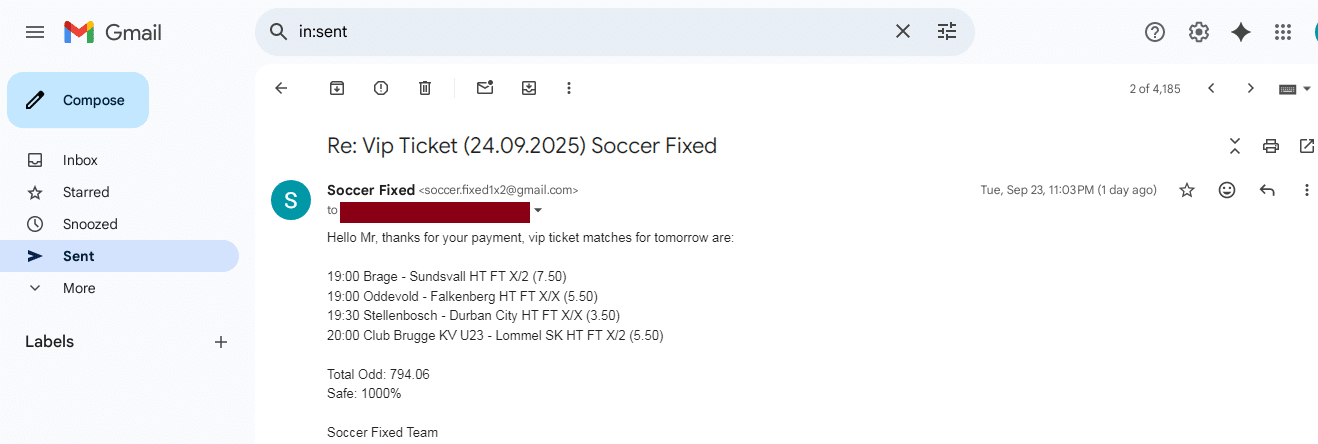The height and width of the screenshot is (444, 1318).
Task: Click the search field containing in:sent
Action: click(590, 32)
